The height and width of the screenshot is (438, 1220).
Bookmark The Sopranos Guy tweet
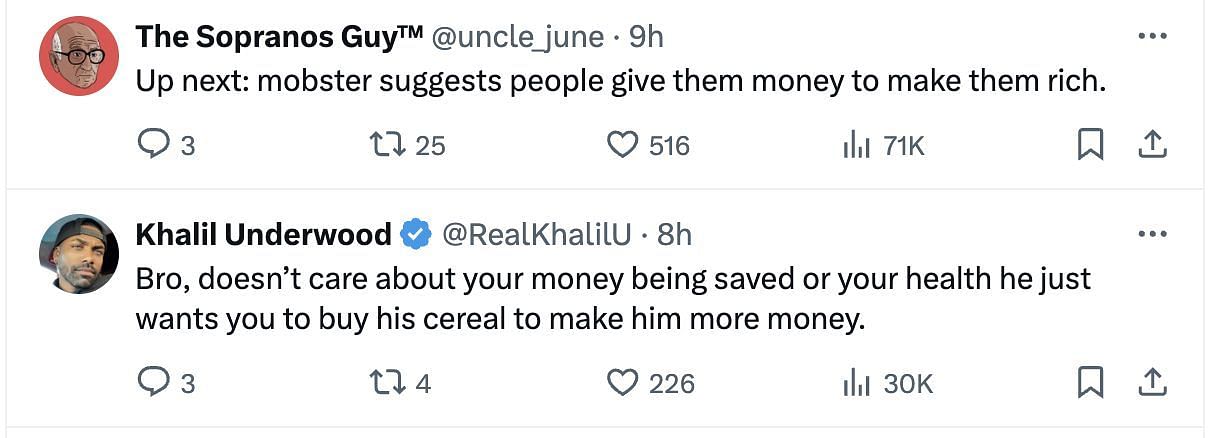pyautogui.click(x=1089, y=146)
